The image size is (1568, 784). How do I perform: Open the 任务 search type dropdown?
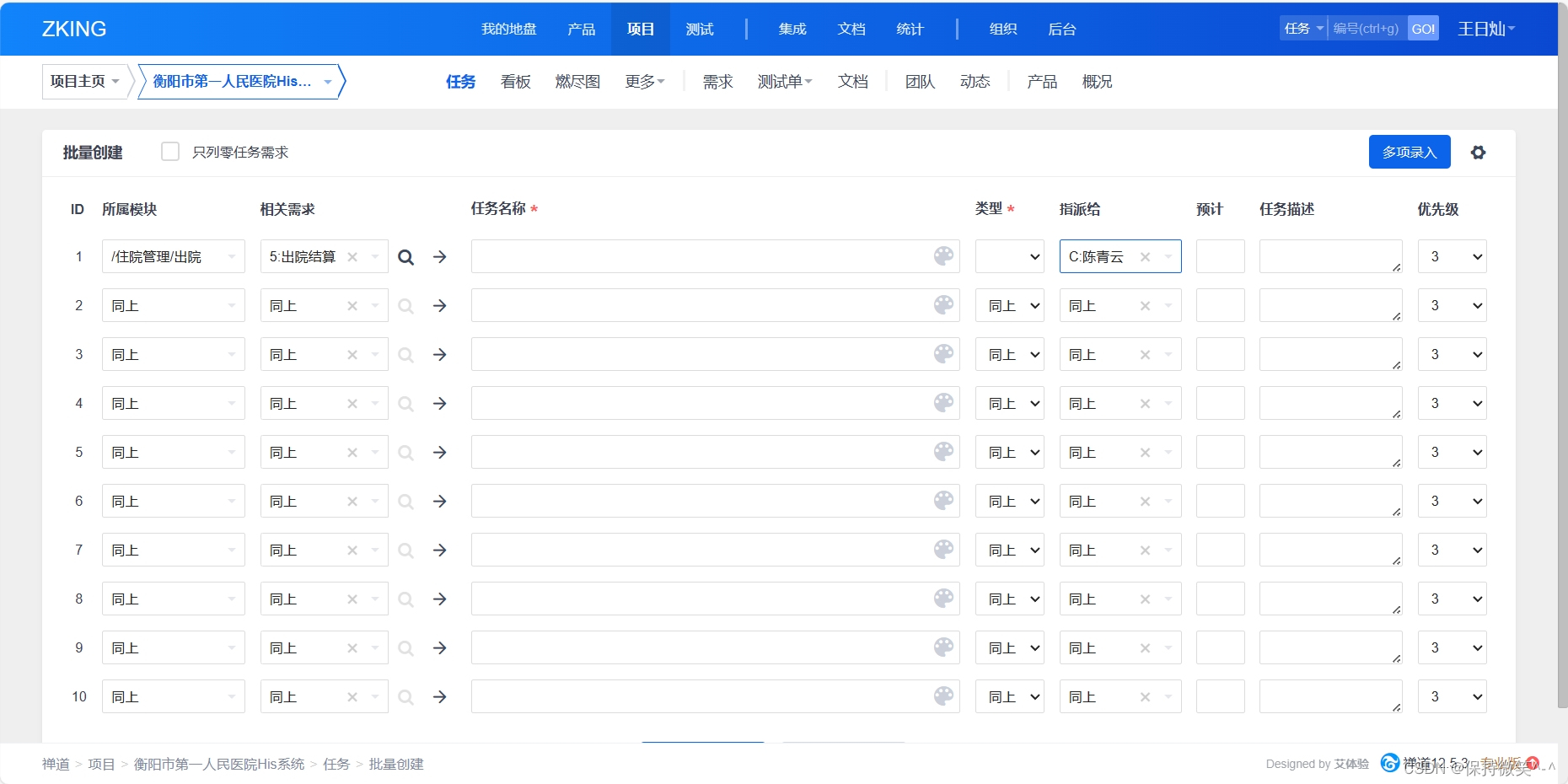point(1303,29)
